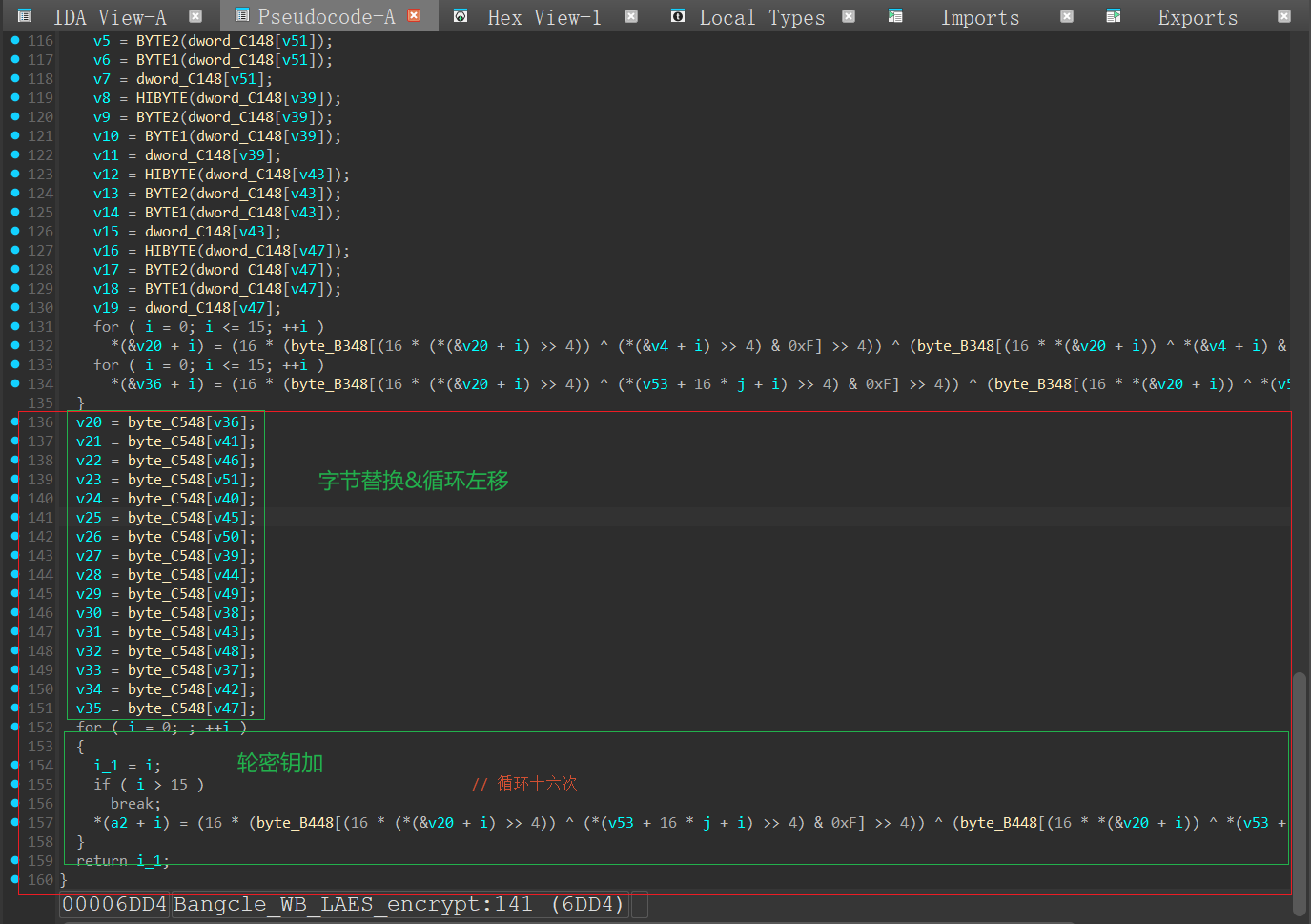Click the Exports tab icon
Viewport: 1311px width, 924px height.
click(x=1114, y=16)
